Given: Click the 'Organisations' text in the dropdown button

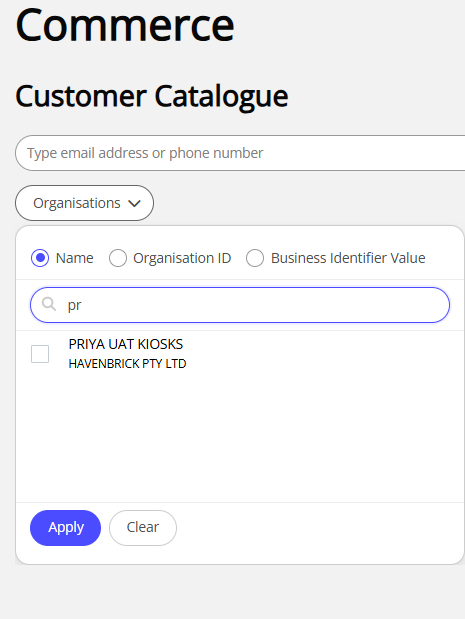Looking at the screenshot, I should pyautogui.click(x=77, y=203).
